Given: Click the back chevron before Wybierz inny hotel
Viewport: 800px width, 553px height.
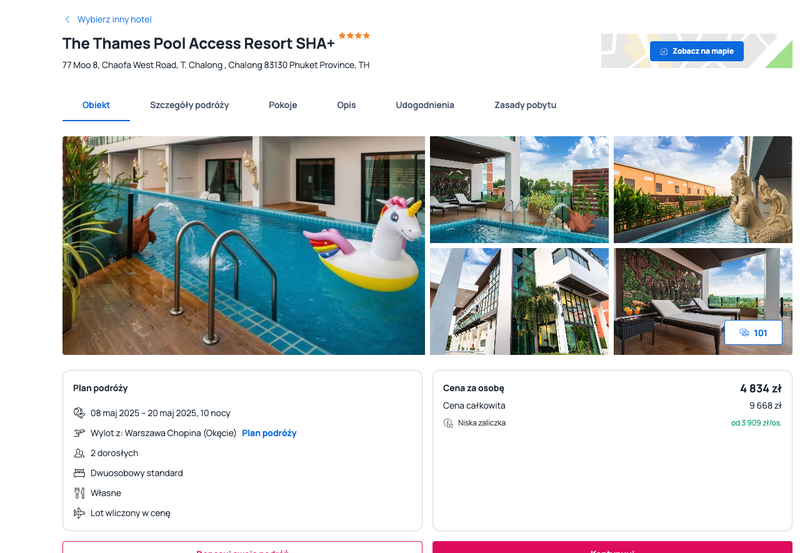Looking at the screenshot, I should coord(67,19).
